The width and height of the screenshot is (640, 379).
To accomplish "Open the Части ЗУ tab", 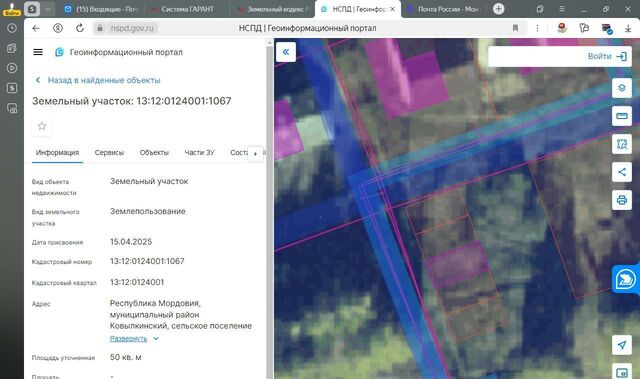I will click(199, 153).
